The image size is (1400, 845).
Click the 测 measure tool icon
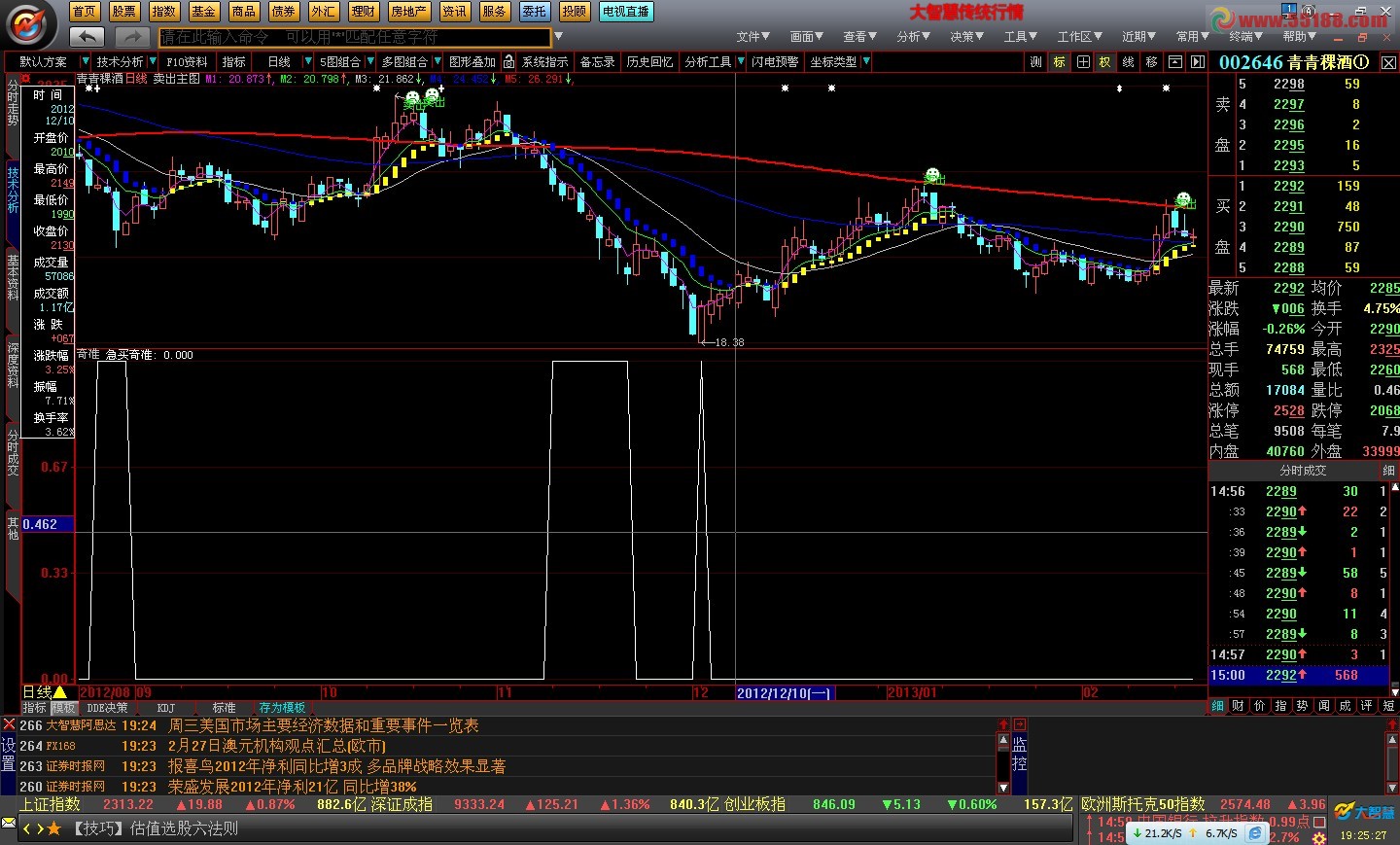(x=1035, y=61)
